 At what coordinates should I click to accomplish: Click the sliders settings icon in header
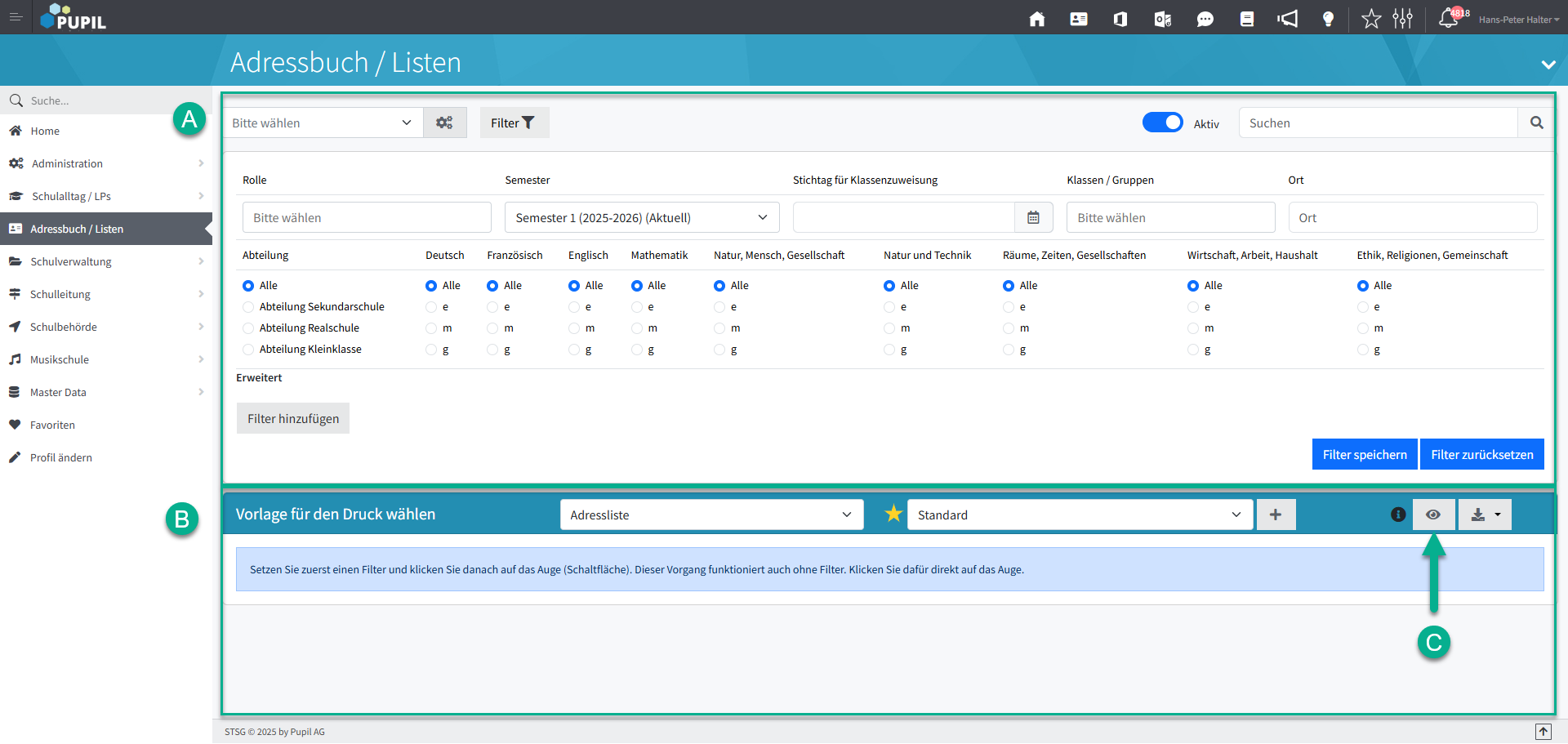(x=1402, y=18)
